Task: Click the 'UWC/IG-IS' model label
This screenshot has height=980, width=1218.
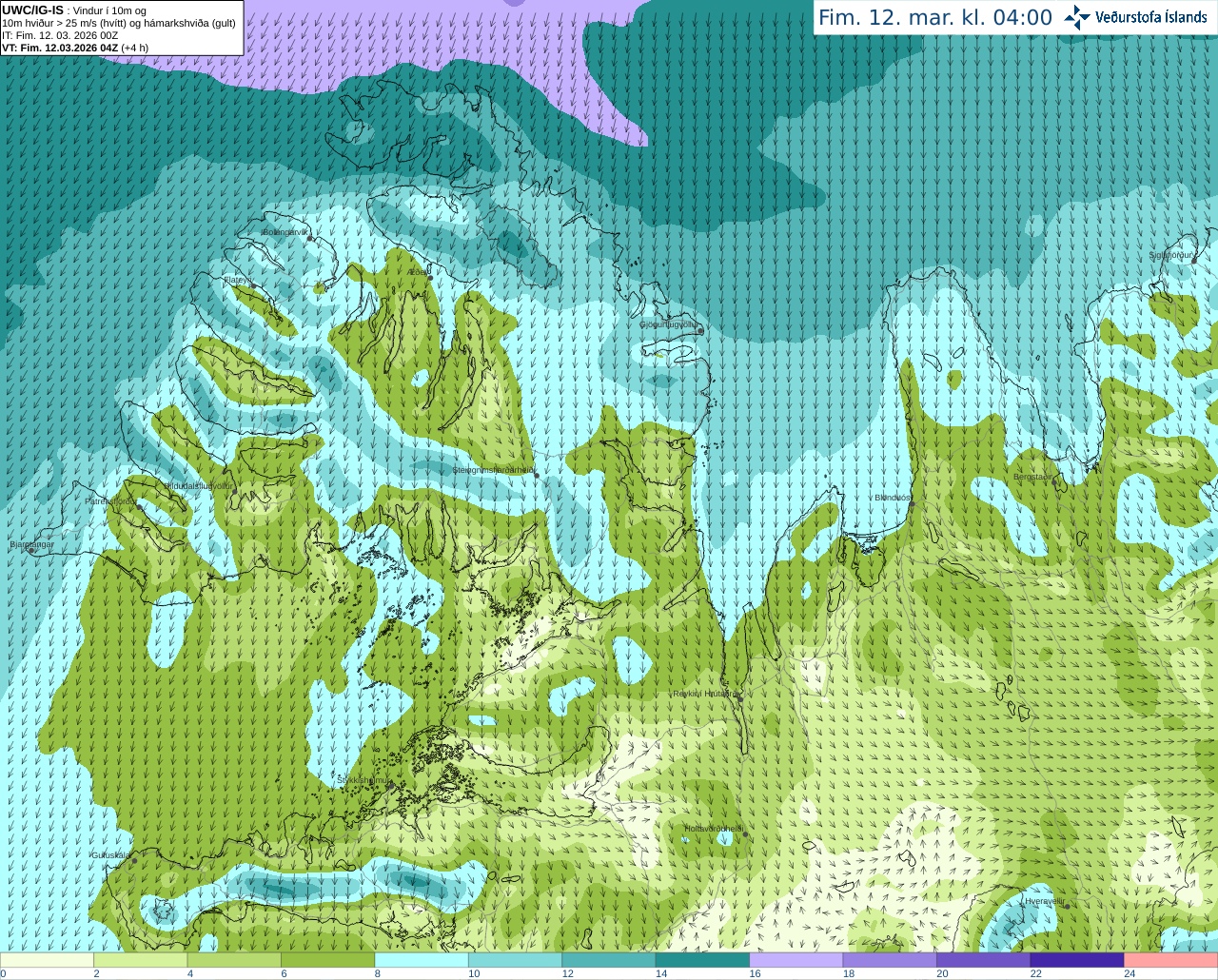Action: (x=32, y=10)
